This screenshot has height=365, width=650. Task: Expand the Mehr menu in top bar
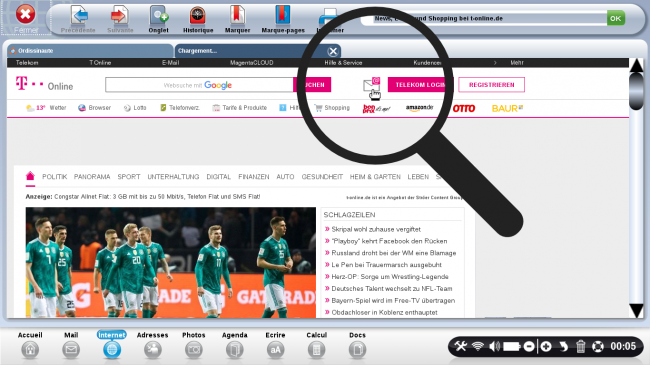517,63
